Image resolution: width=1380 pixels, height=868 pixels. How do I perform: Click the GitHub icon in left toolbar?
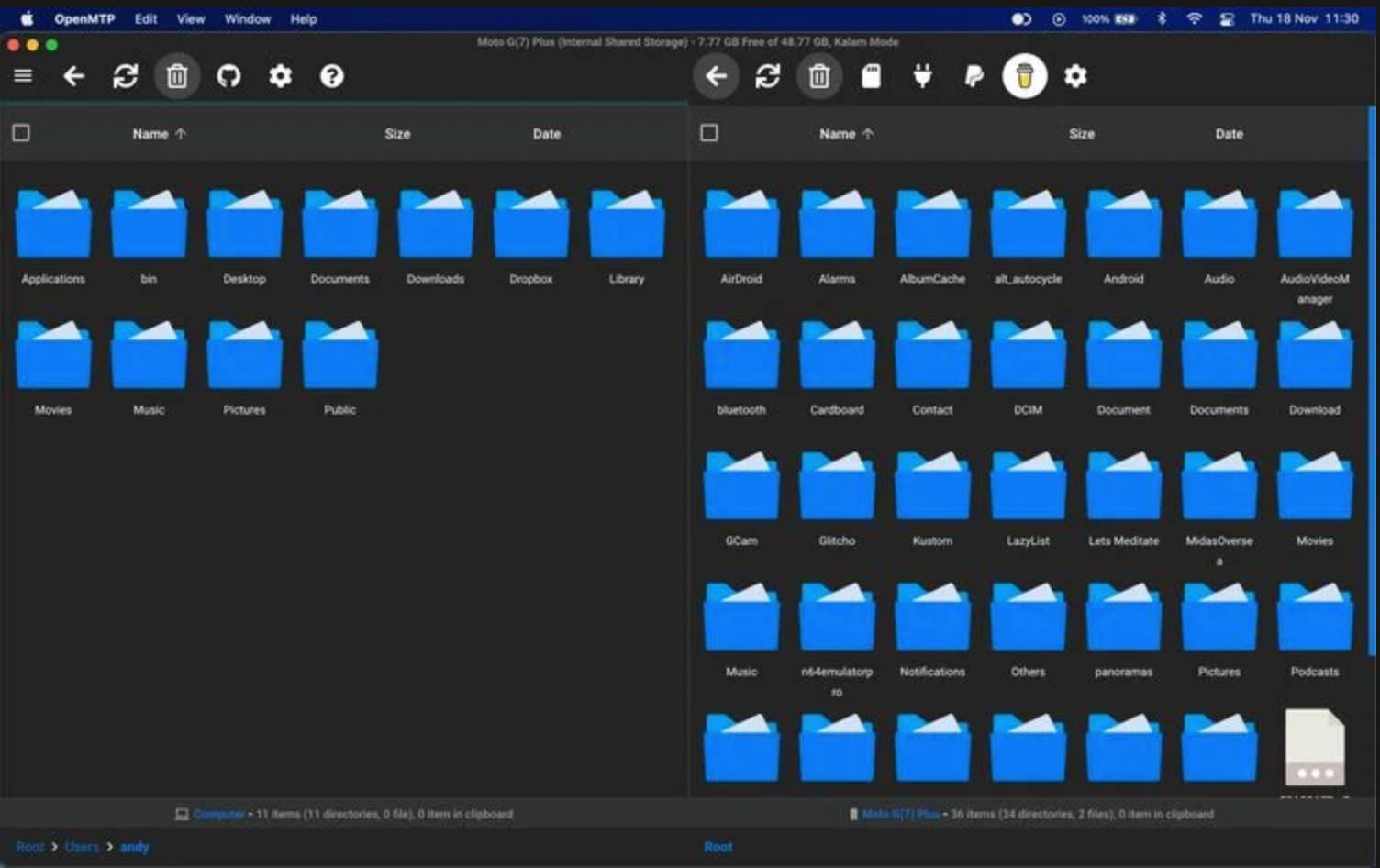click(228, 76)
